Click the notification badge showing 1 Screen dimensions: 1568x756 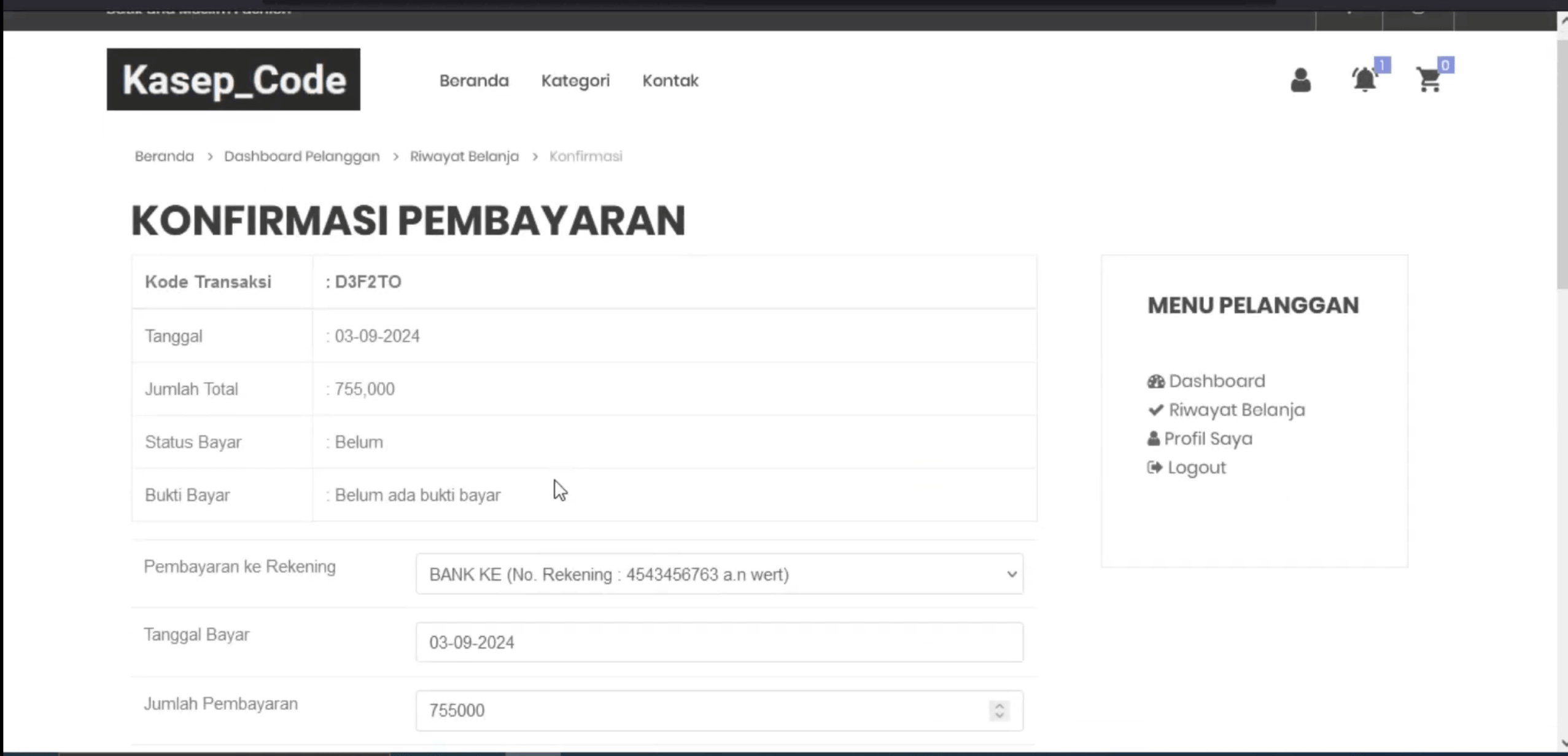pyautogui.click(x=1382, y=64)
